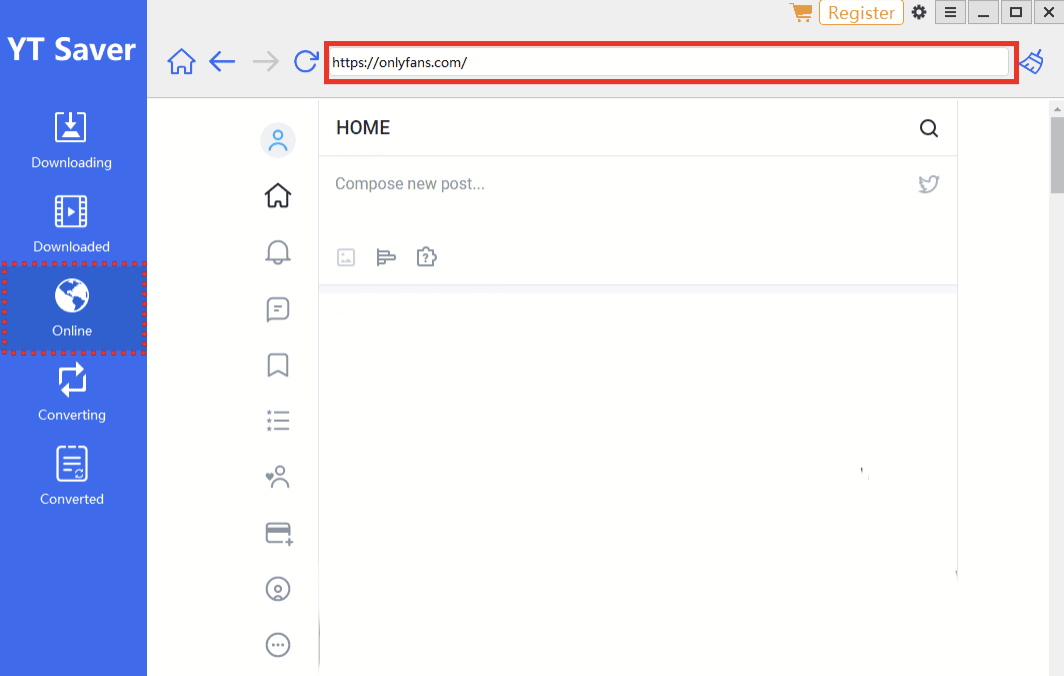This screenshot has width=1064, height=676.
Task: Navigate back in the built-in browser
Action: coord(222,62)
